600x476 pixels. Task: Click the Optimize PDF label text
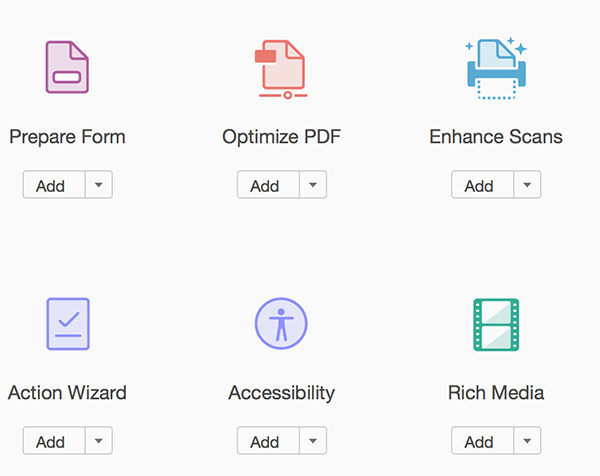tap(281, 137)
